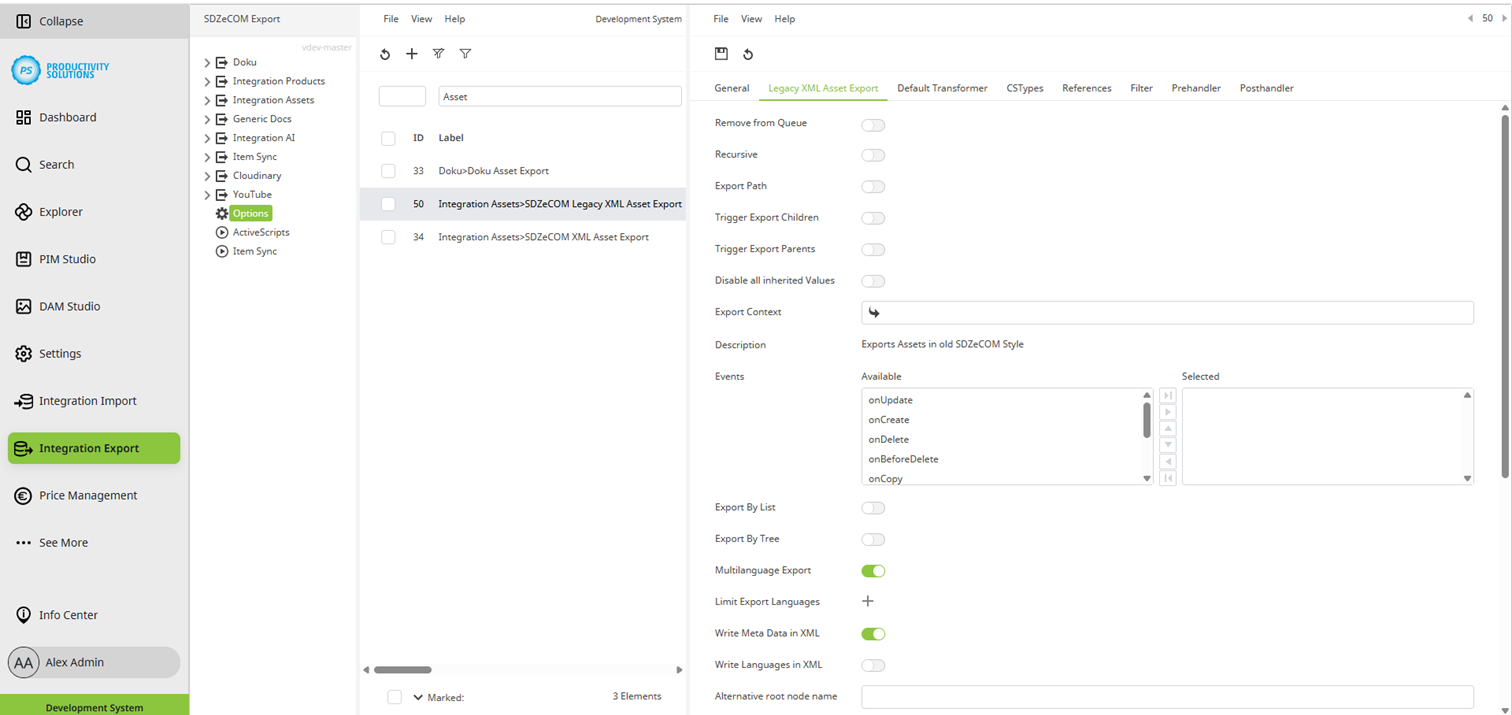The width and height of the screenshot is (1512, 715).
Task: Add a new export via the plus icon
Action: (412, 54)
